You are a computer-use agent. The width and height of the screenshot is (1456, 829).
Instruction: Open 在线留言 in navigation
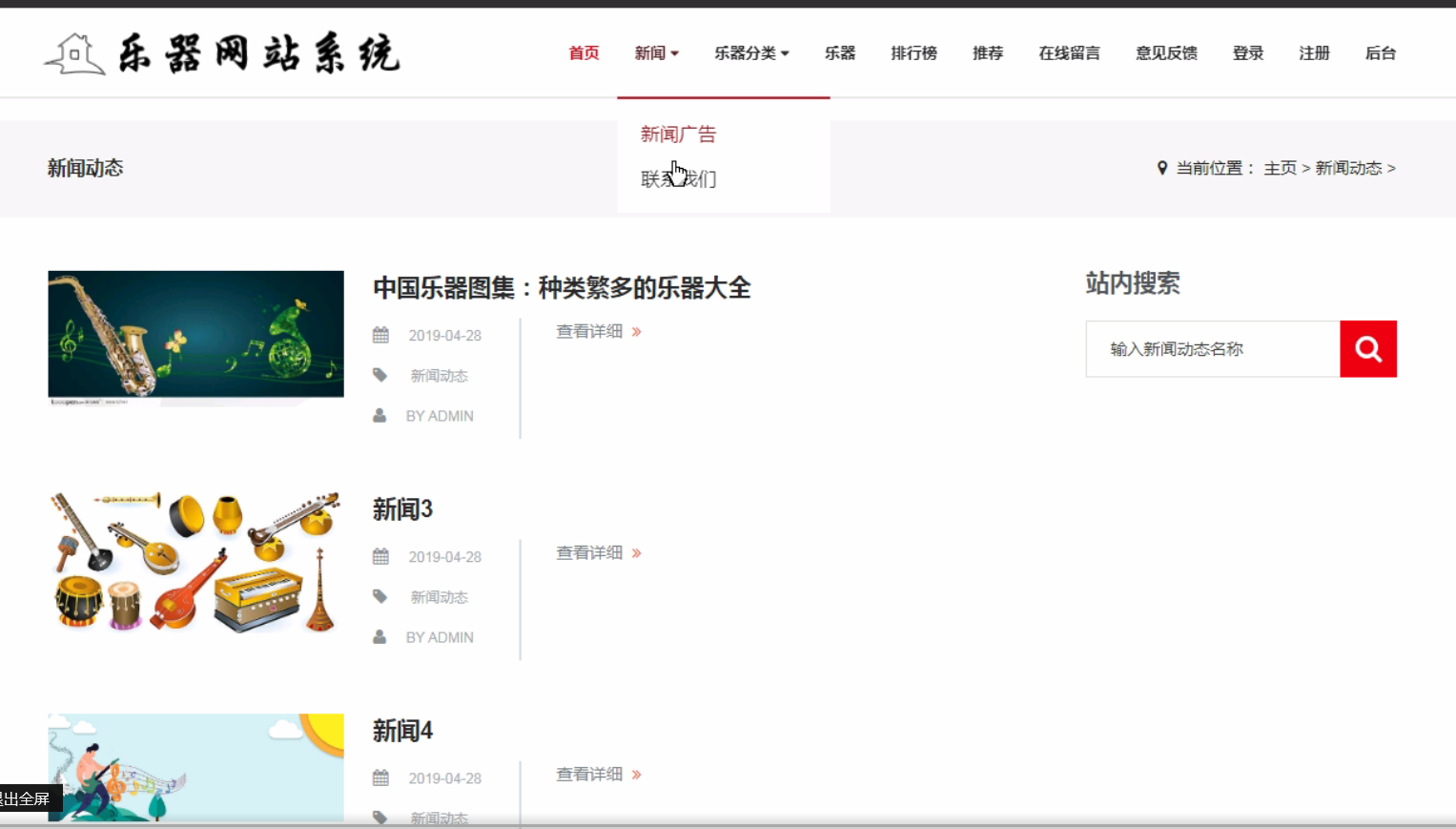point(1069,53)
